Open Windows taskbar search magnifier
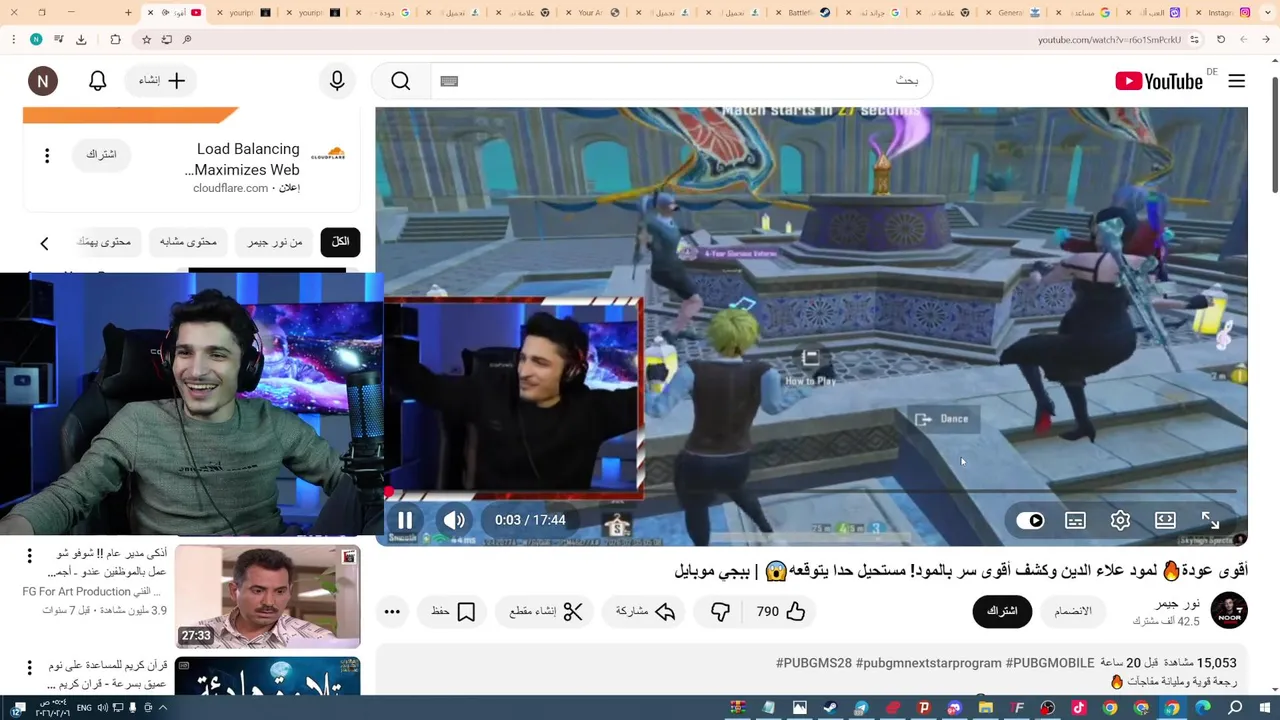 click(x=1235, y=708)
